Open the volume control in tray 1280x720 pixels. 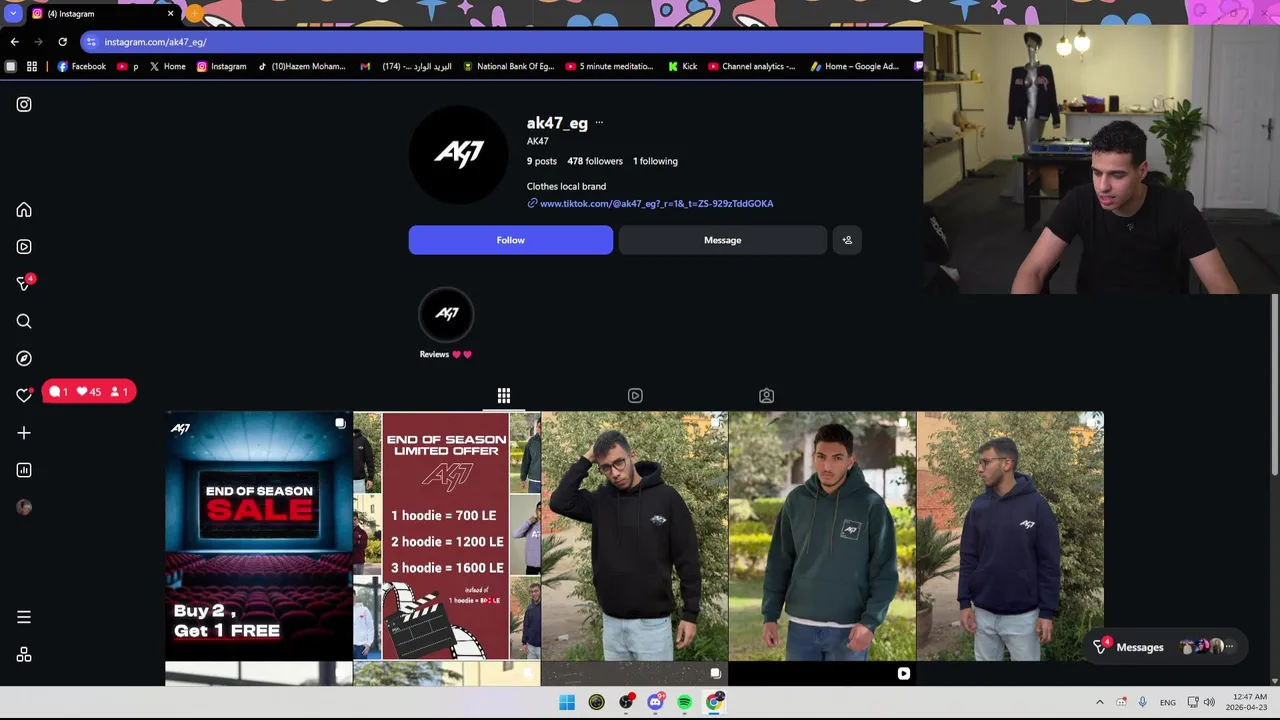(x=1209, y=702)
